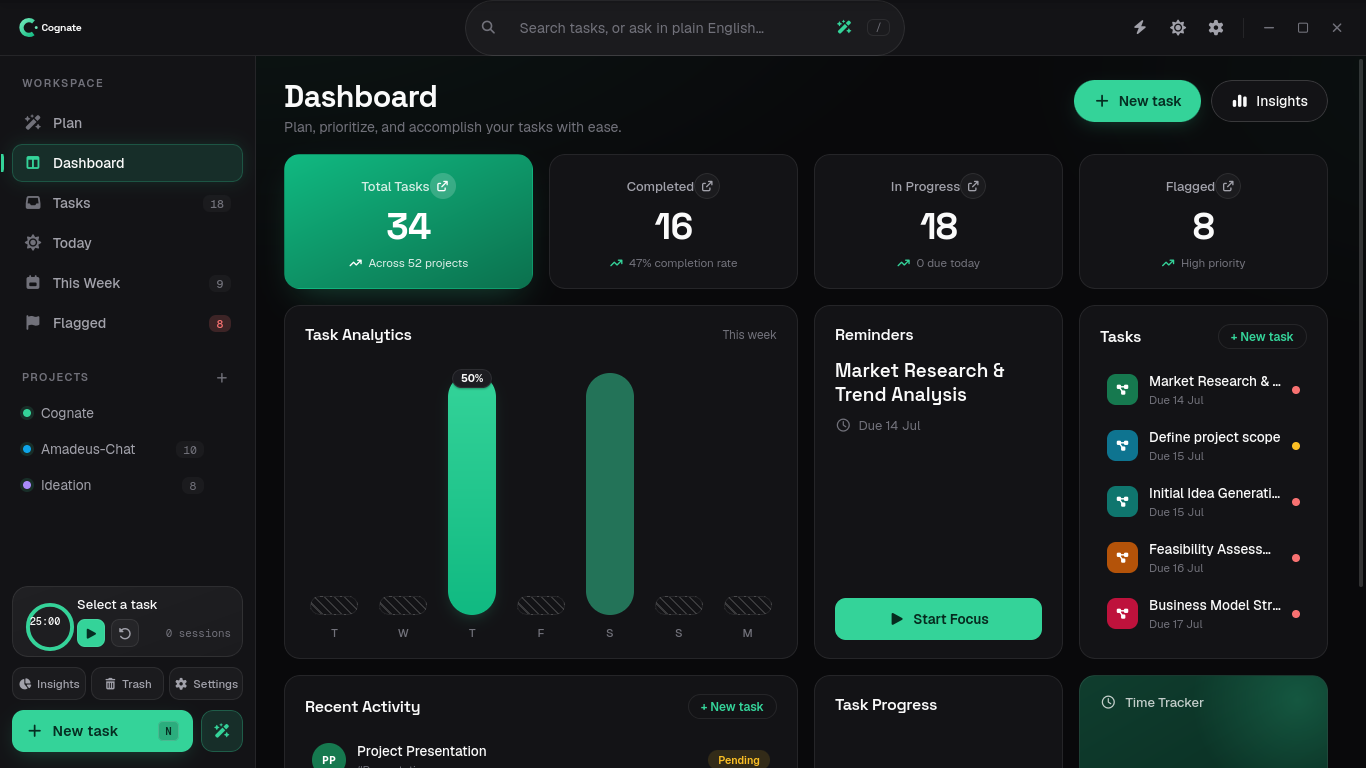Open Total Tasks external link icon
Image resolution: width=1366 pixels, height=768 pixels.
point(443,186)
